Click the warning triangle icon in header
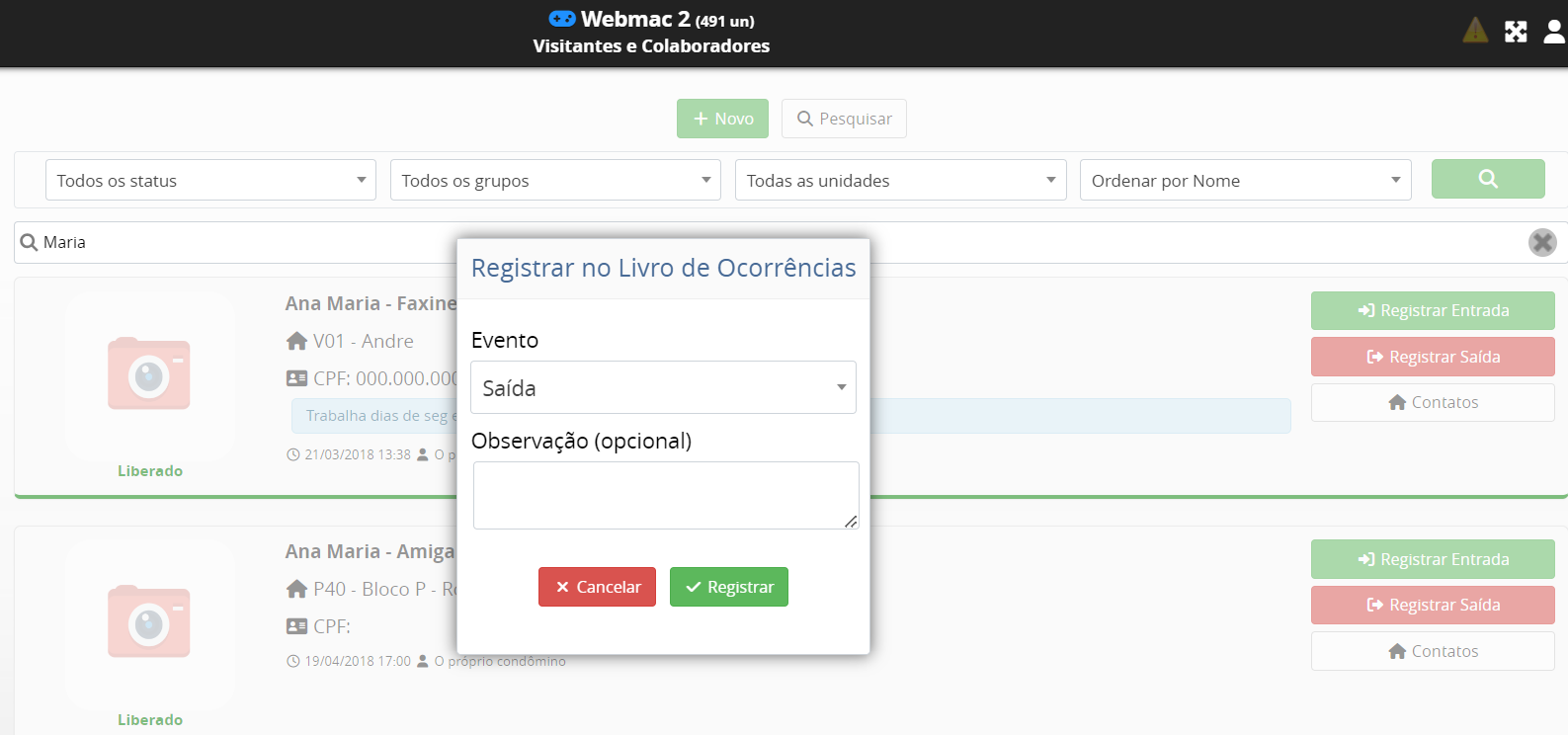 (x=1475, y=31)
